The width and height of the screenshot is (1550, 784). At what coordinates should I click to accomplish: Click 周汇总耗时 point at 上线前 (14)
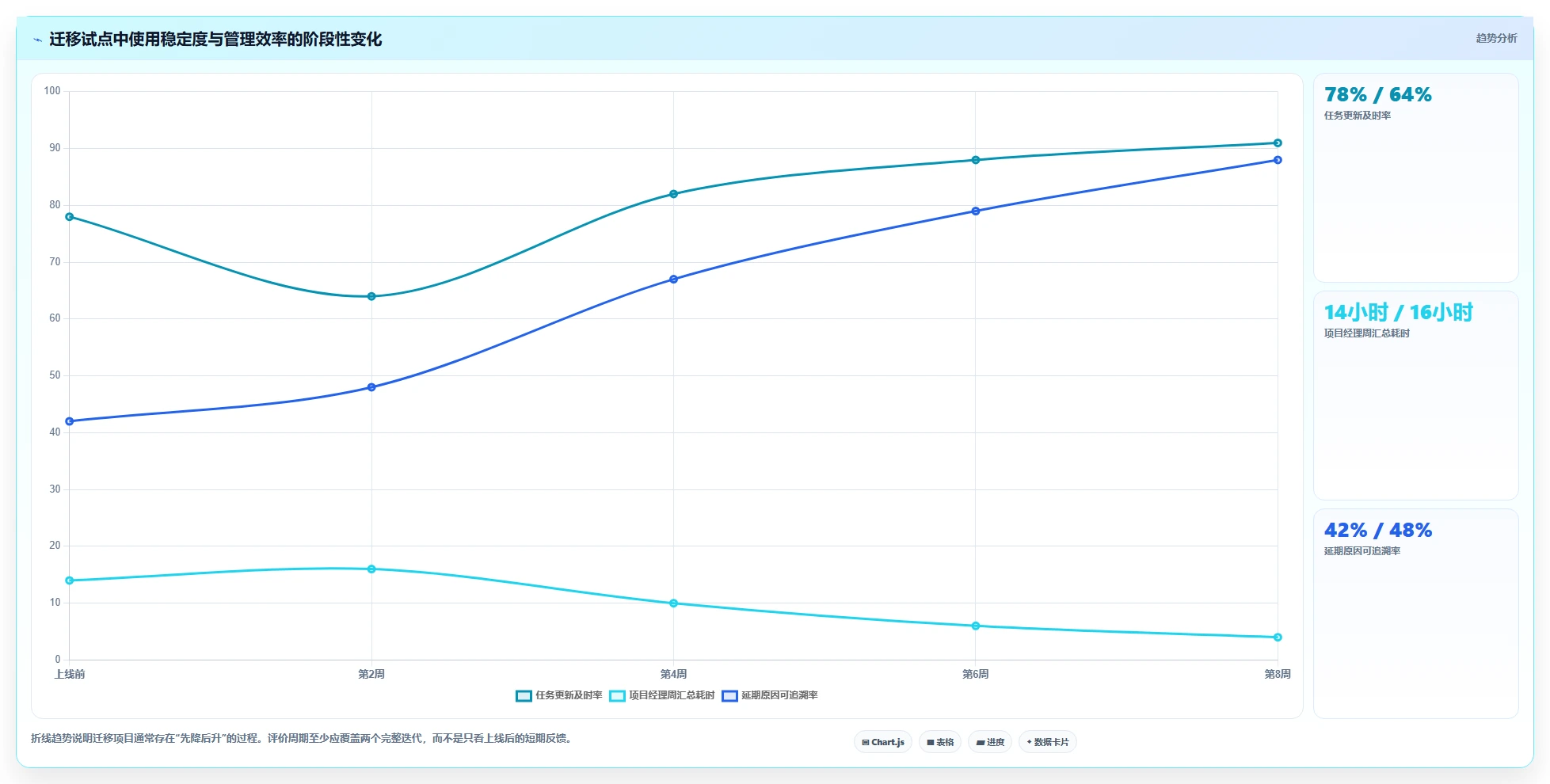click(70, 580)
